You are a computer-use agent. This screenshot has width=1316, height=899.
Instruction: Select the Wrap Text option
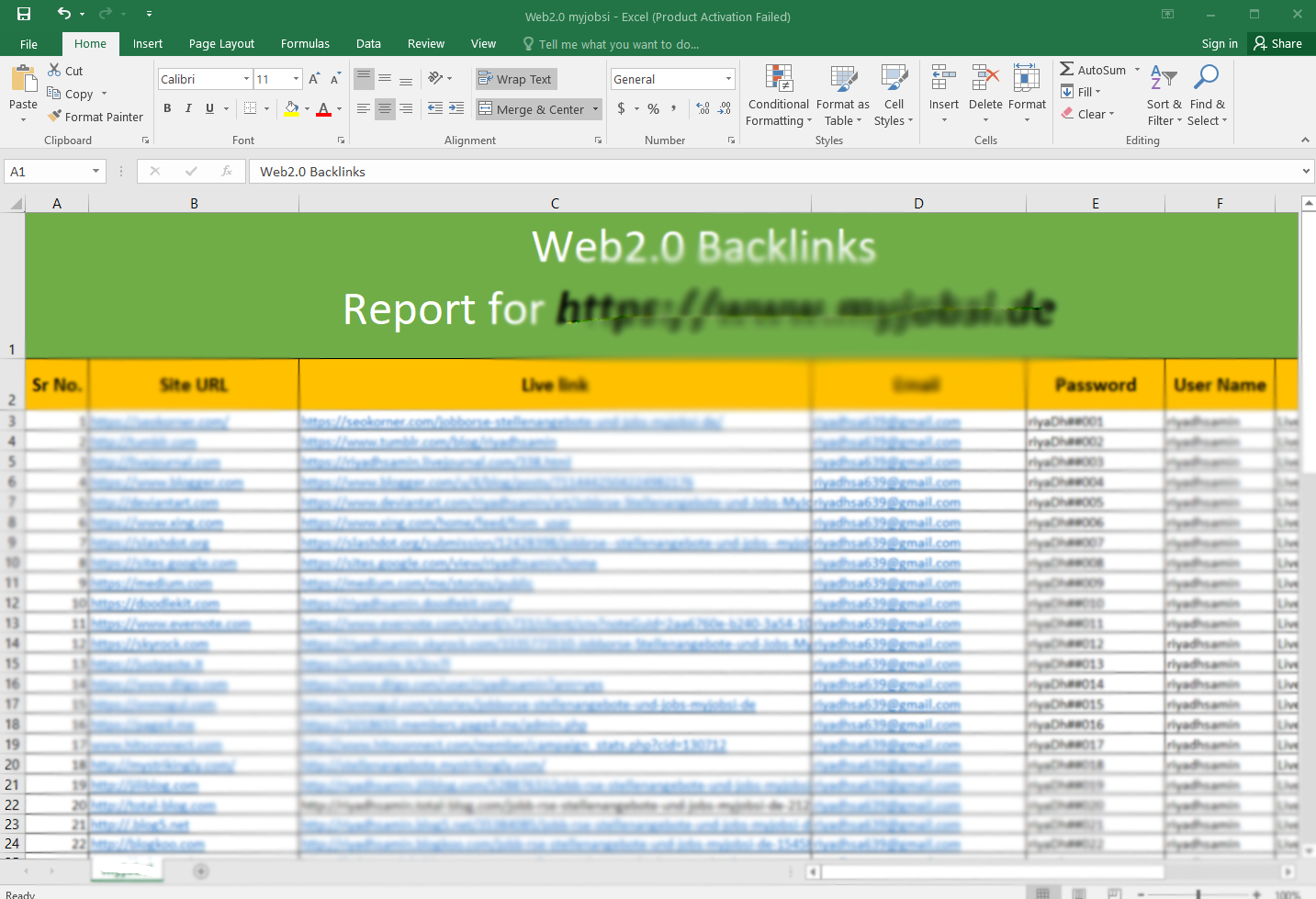[515, 79]
